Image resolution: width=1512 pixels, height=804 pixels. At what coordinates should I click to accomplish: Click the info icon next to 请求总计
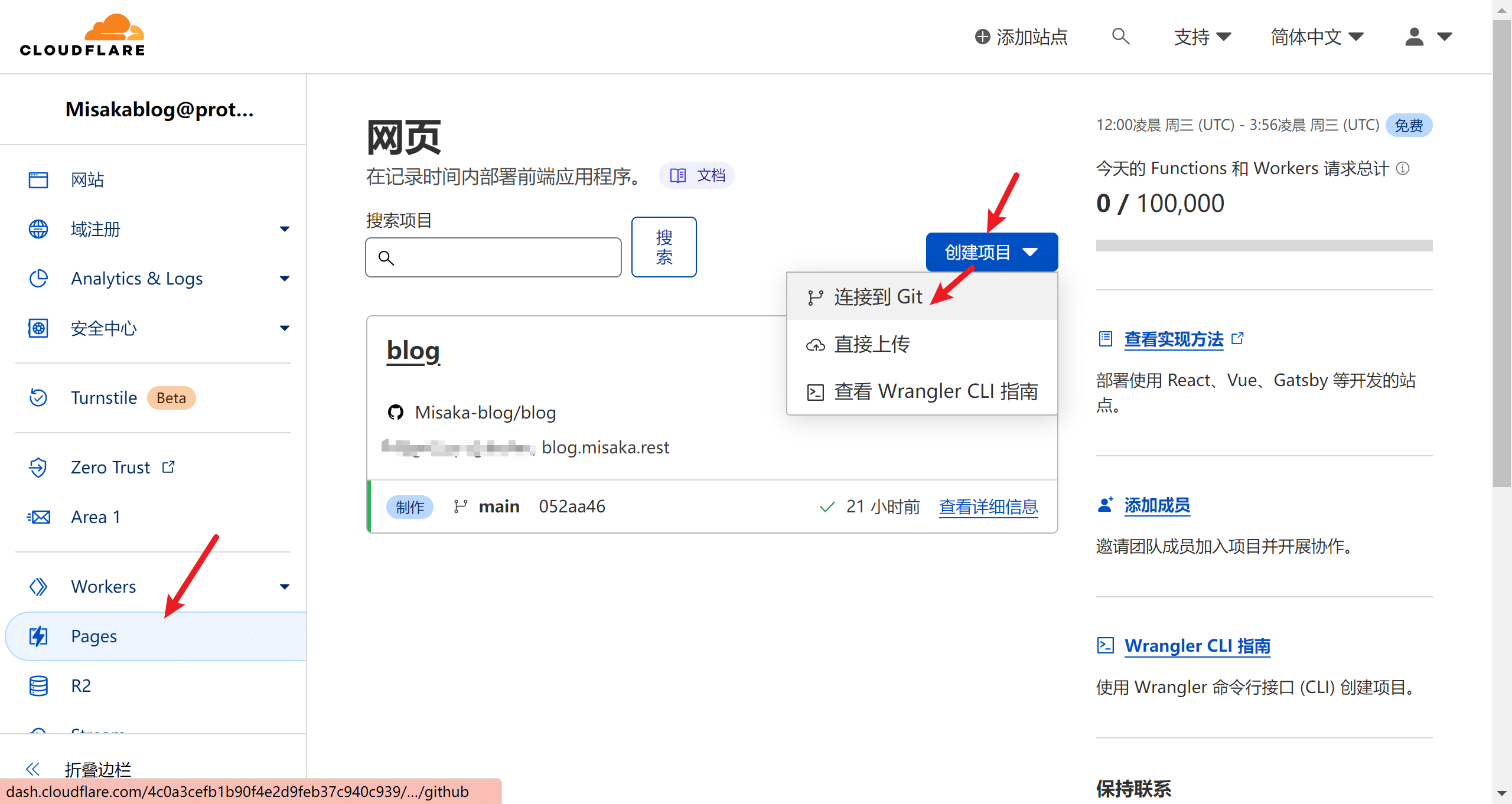pos(1403,169)
